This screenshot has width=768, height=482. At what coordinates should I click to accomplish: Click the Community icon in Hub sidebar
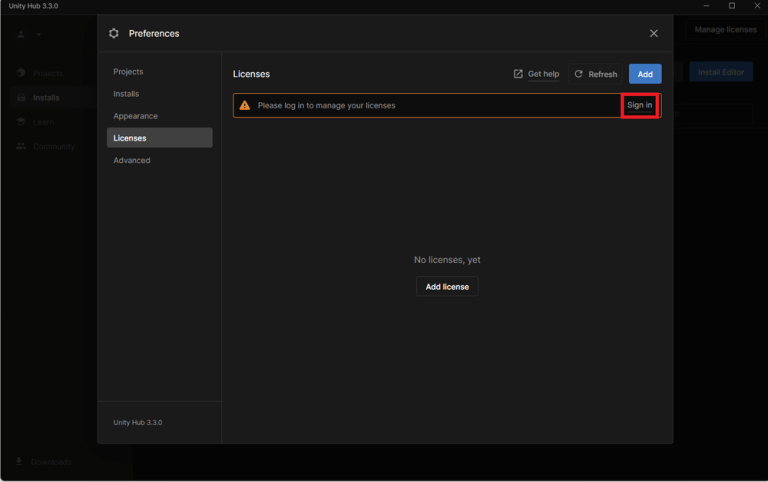coord(22,146)
